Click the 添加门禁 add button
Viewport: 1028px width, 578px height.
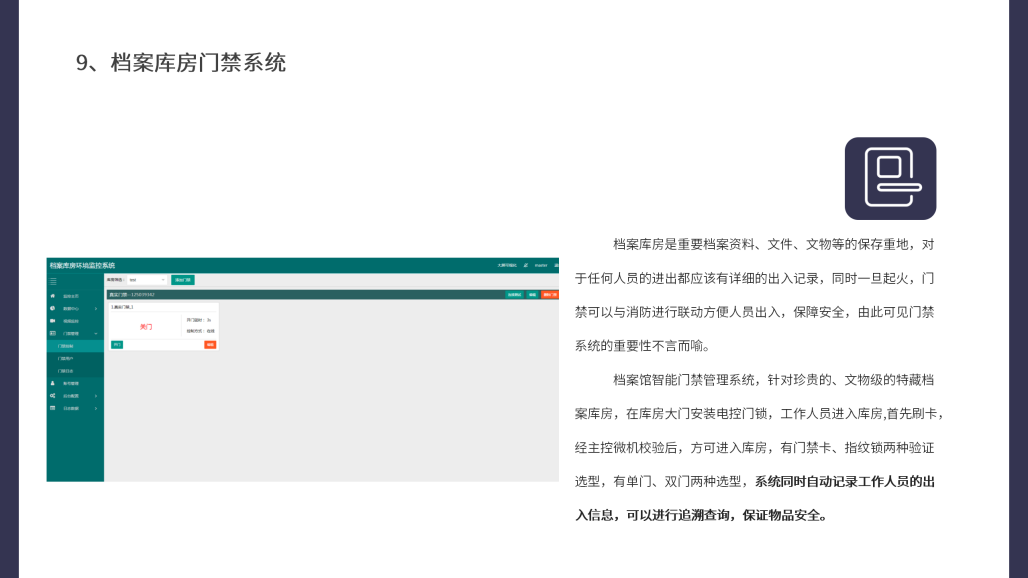tap(183, 281)
